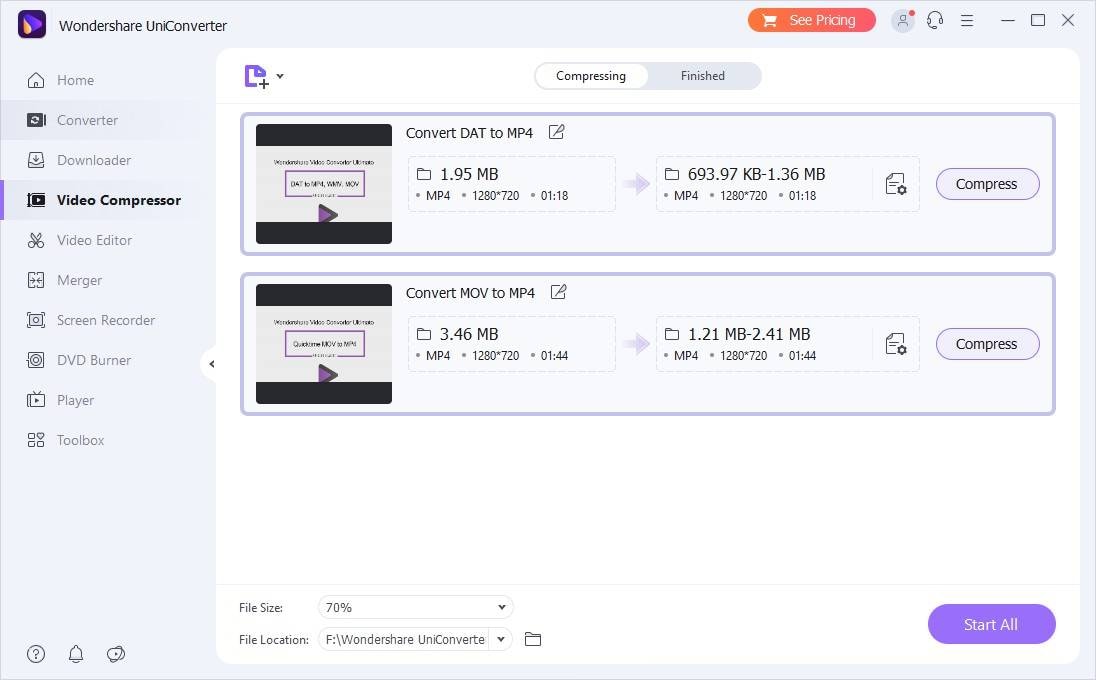The height and width of the screenshot is (680, 1096).
Task: Open compression settings for DAT to MP4 video
Action: coord(895,185)
